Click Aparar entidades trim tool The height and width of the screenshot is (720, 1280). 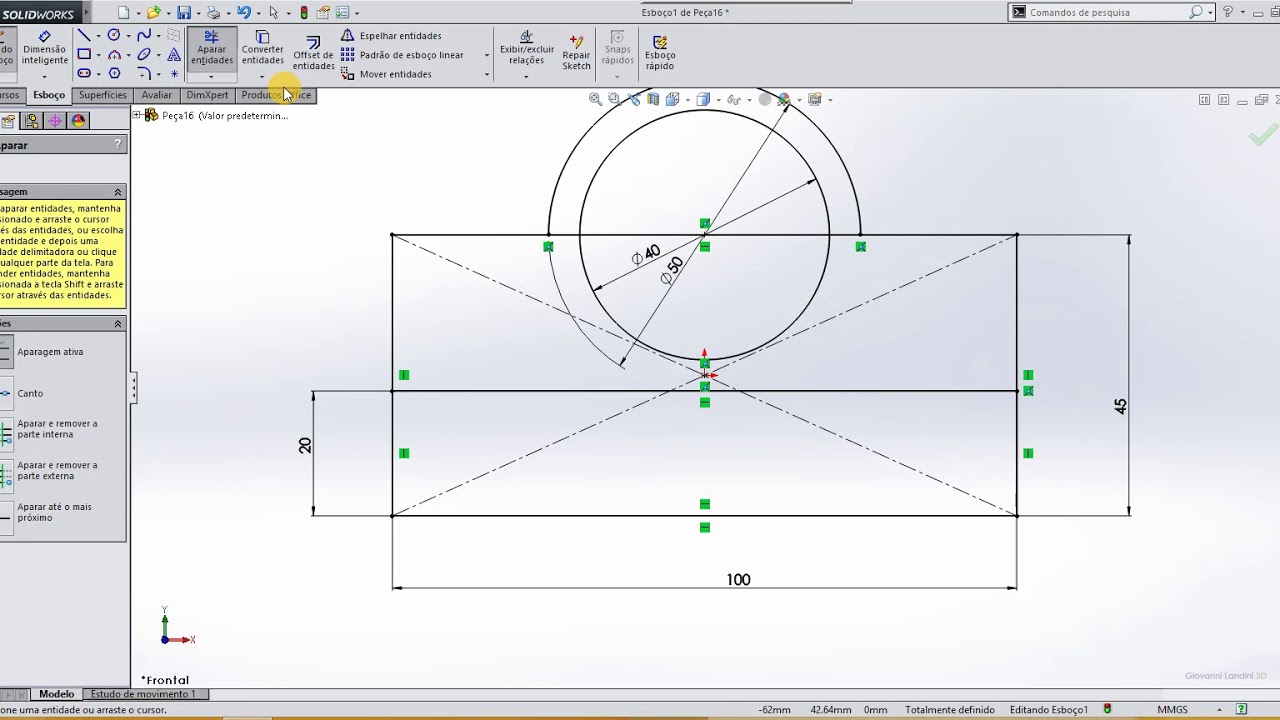pos(211,48)
